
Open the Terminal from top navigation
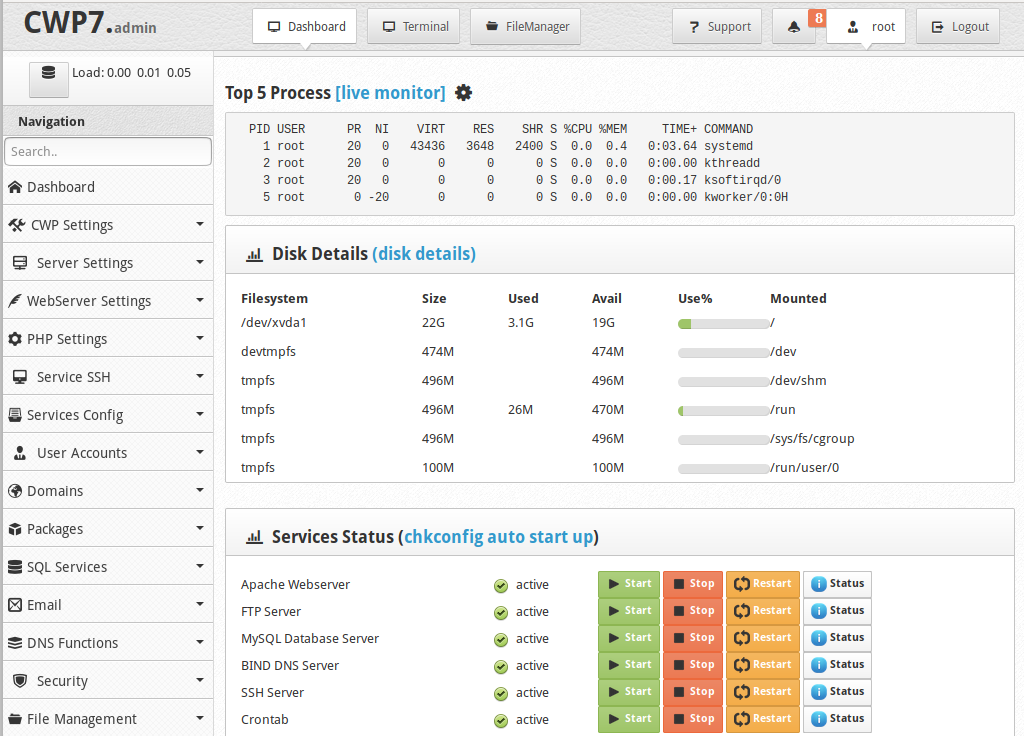[x=413, y=27]
